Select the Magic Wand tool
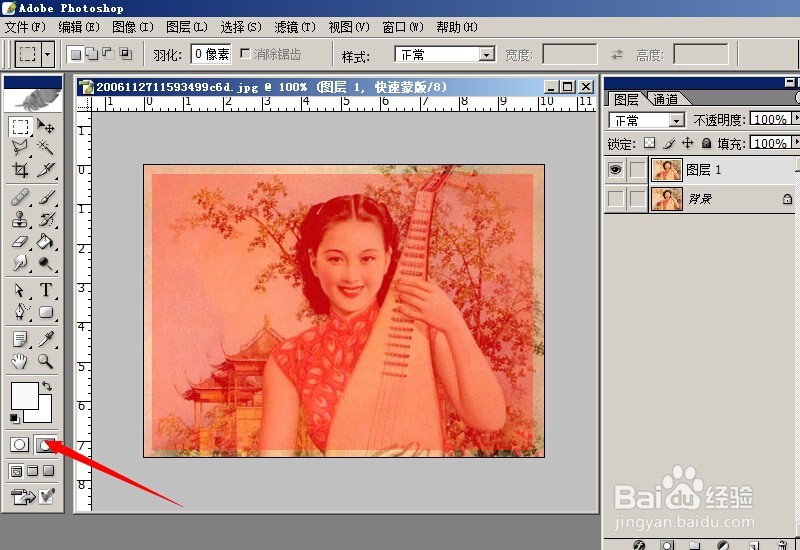This screenshot has height=550, width=800. (46, 147)
